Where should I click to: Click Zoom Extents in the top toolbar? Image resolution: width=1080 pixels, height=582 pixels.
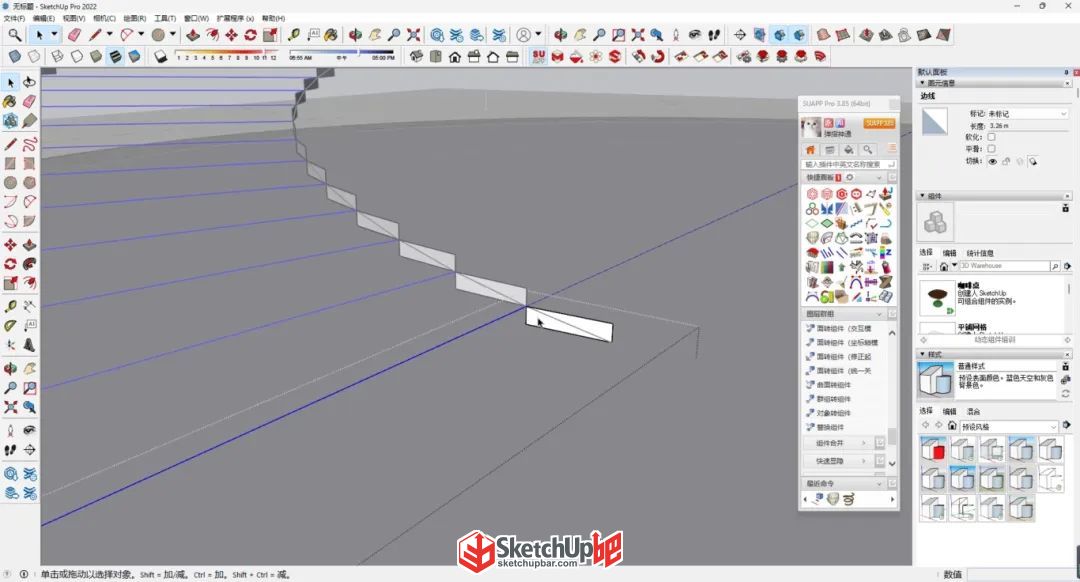point(413,34)
